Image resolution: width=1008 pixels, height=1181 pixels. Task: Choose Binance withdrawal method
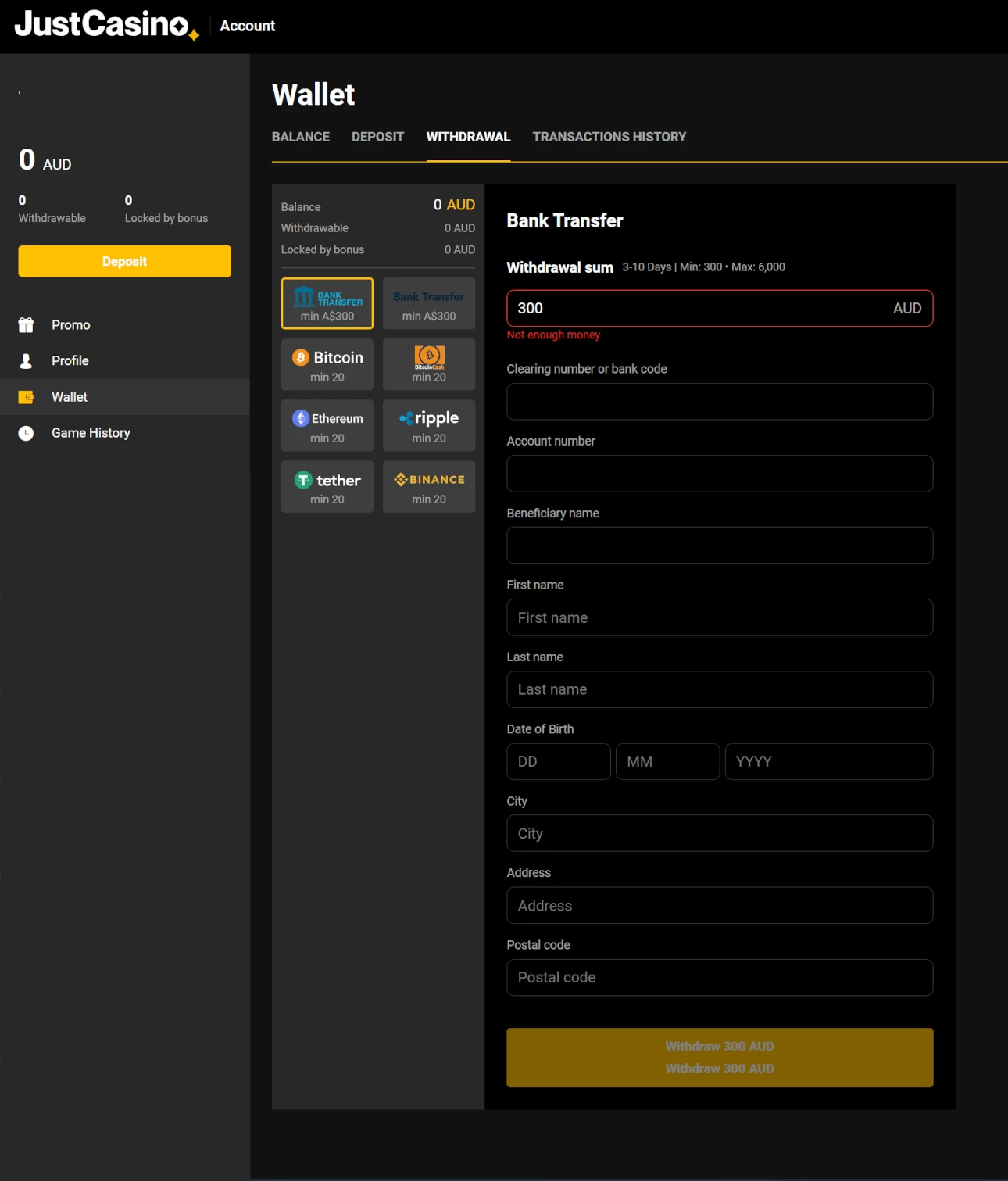coord(429,486)
